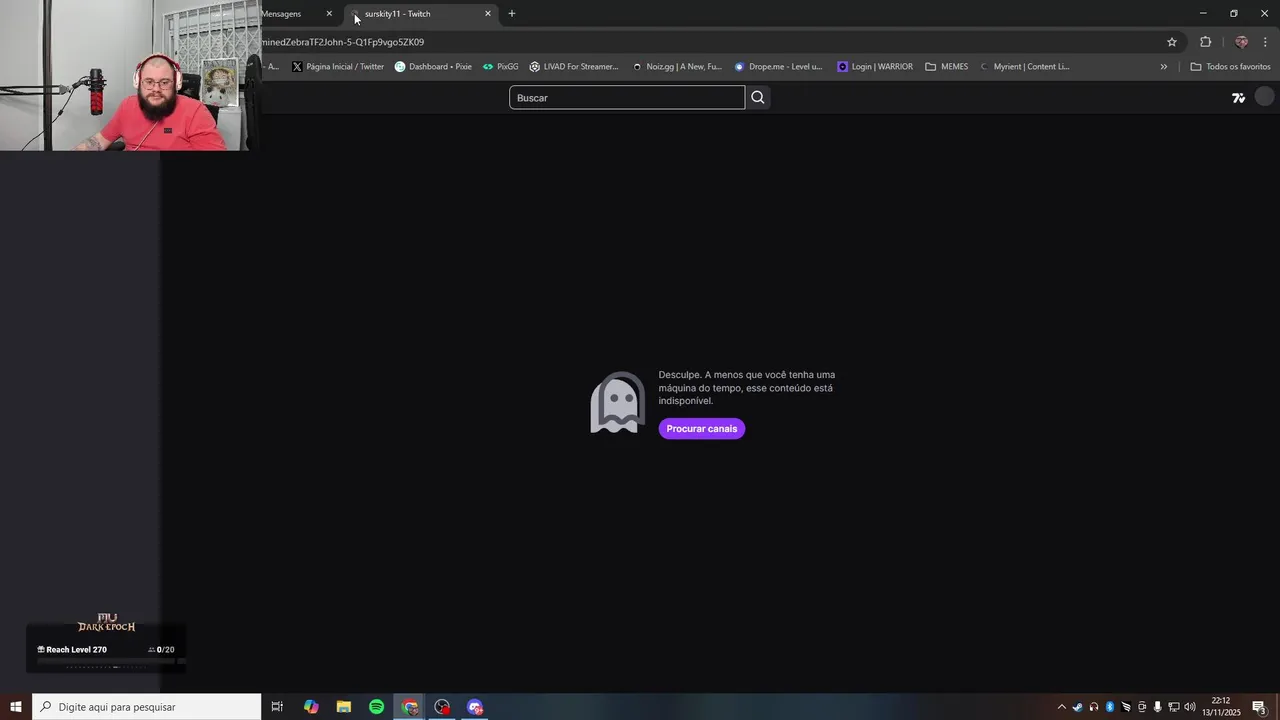Open a new browser tab
Image resolution: width=1280 pixels, height=720 pixels.
[512, 14]
